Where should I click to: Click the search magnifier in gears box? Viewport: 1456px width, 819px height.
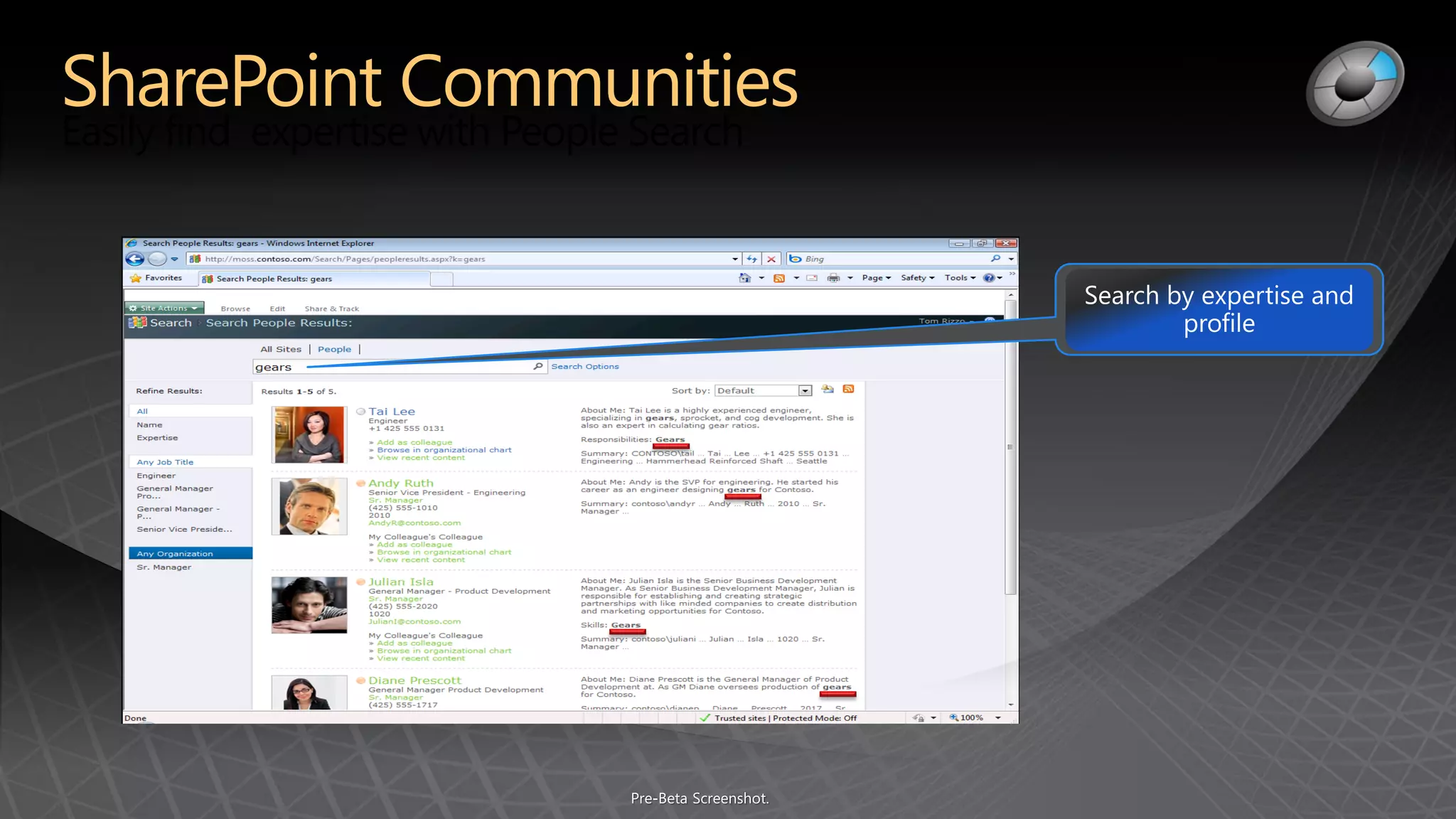point(538,366)
